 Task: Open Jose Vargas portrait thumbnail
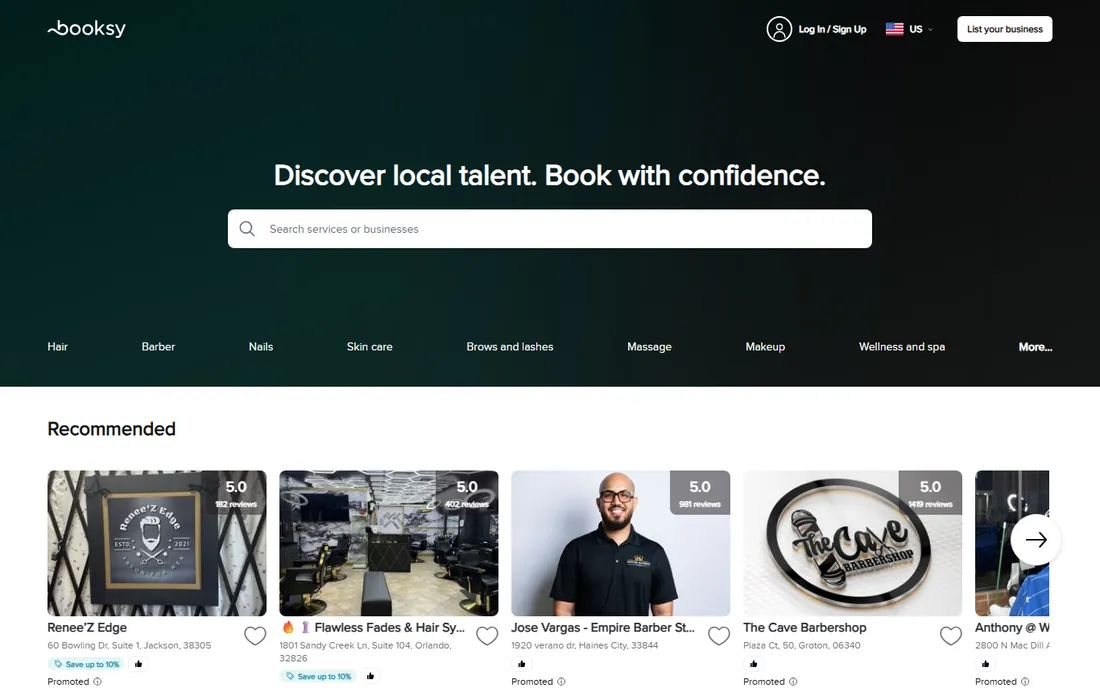pyautogui.click(x=620, y=543)
